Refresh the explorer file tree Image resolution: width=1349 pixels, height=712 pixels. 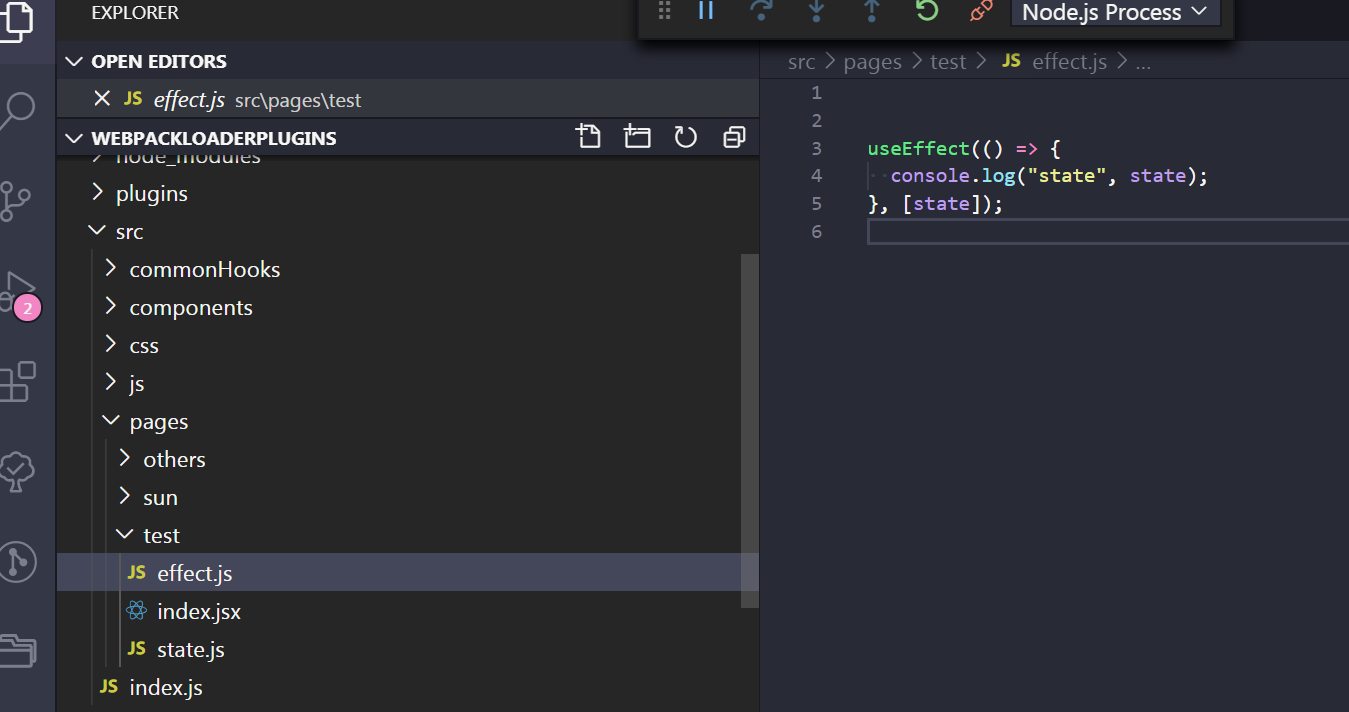pos(685,137)
